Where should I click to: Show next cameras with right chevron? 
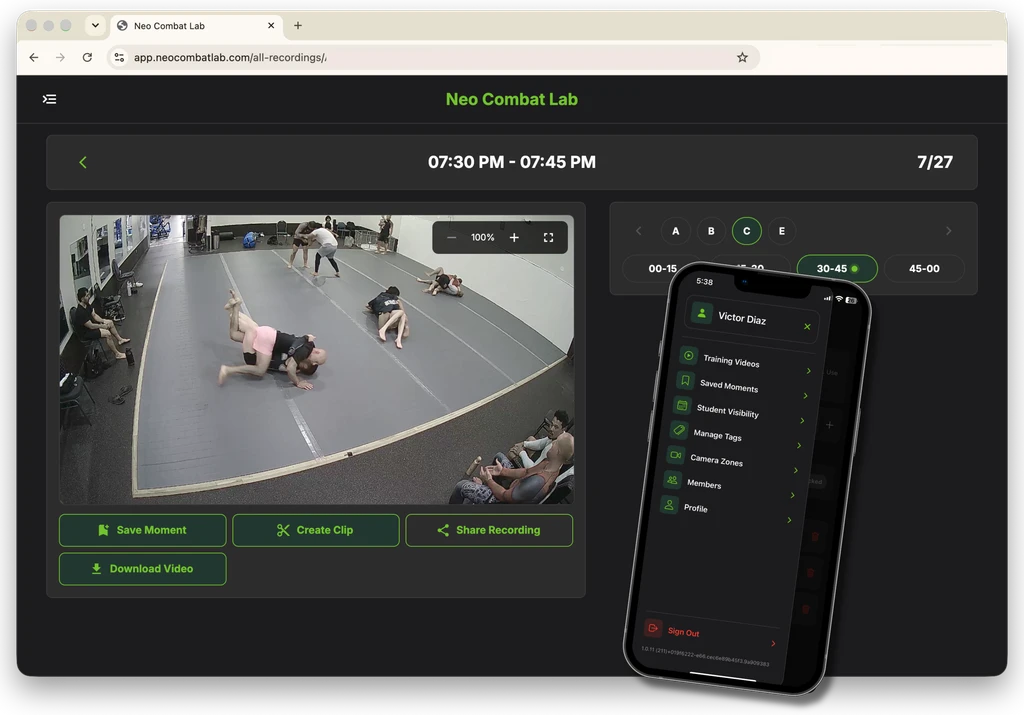(948, 231)
